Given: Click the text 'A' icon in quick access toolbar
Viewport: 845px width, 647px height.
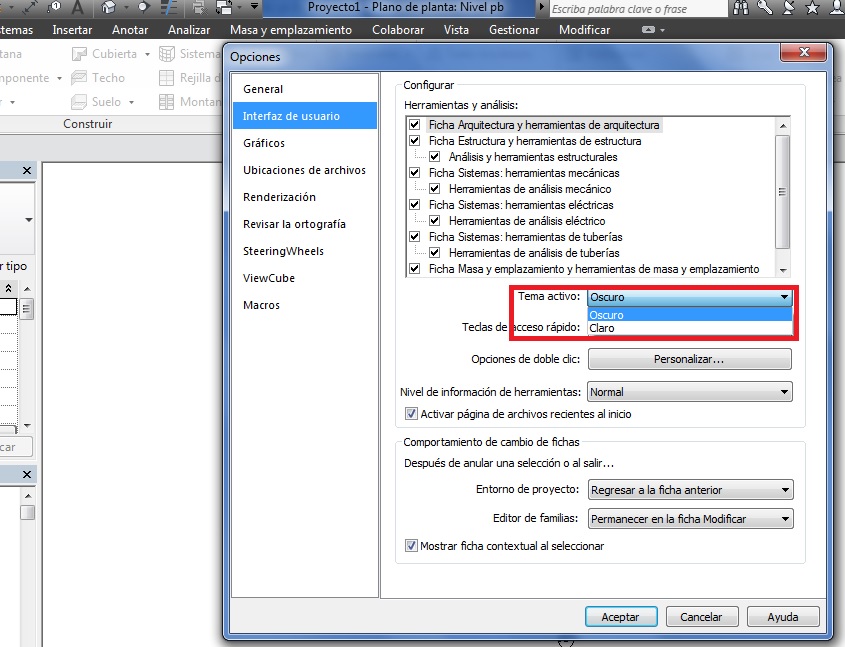Looking at the screenshot, I should (x=78, y=8).
